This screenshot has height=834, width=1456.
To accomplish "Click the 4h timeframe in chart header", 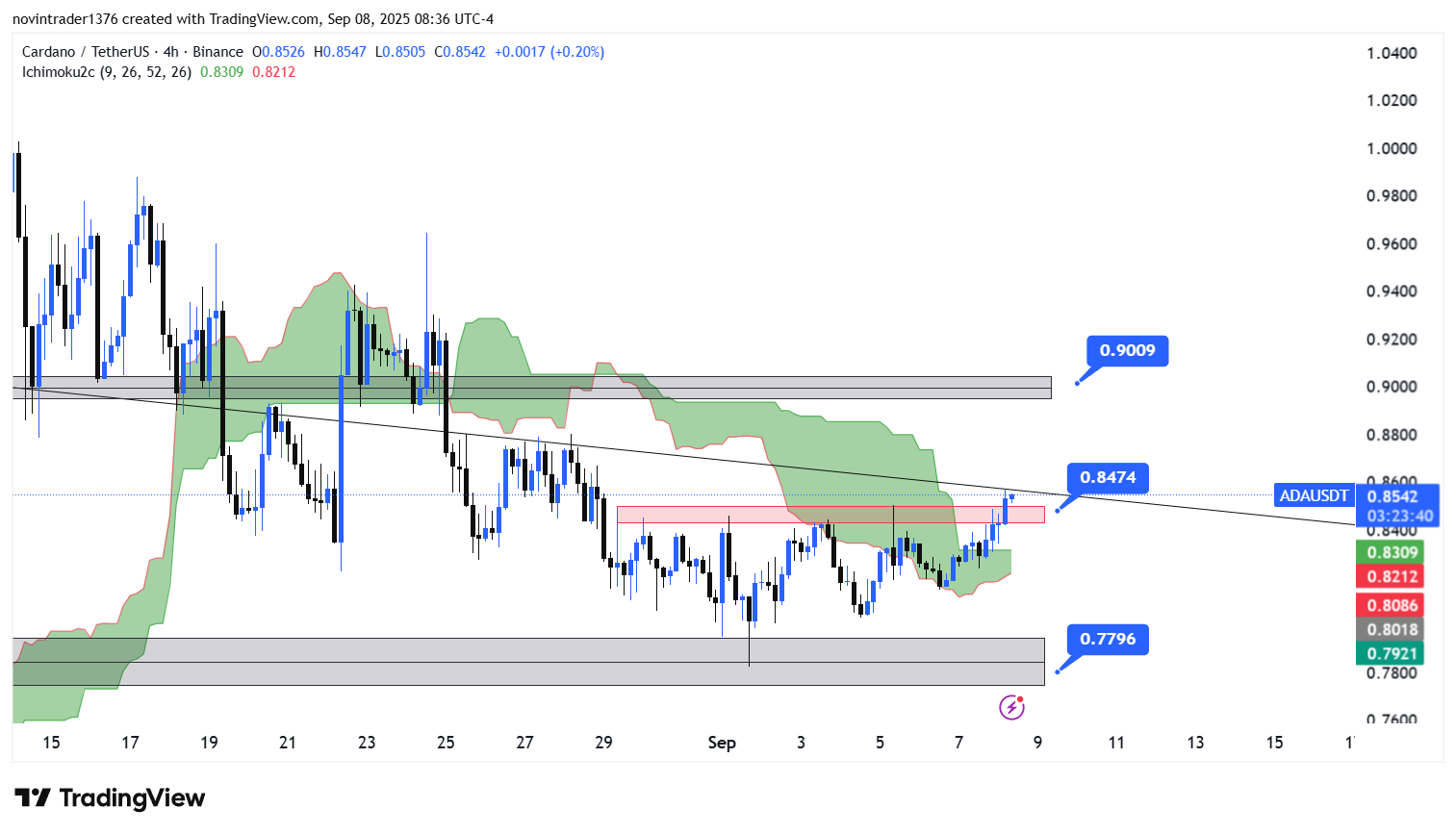I will click(x=170, y=52).
